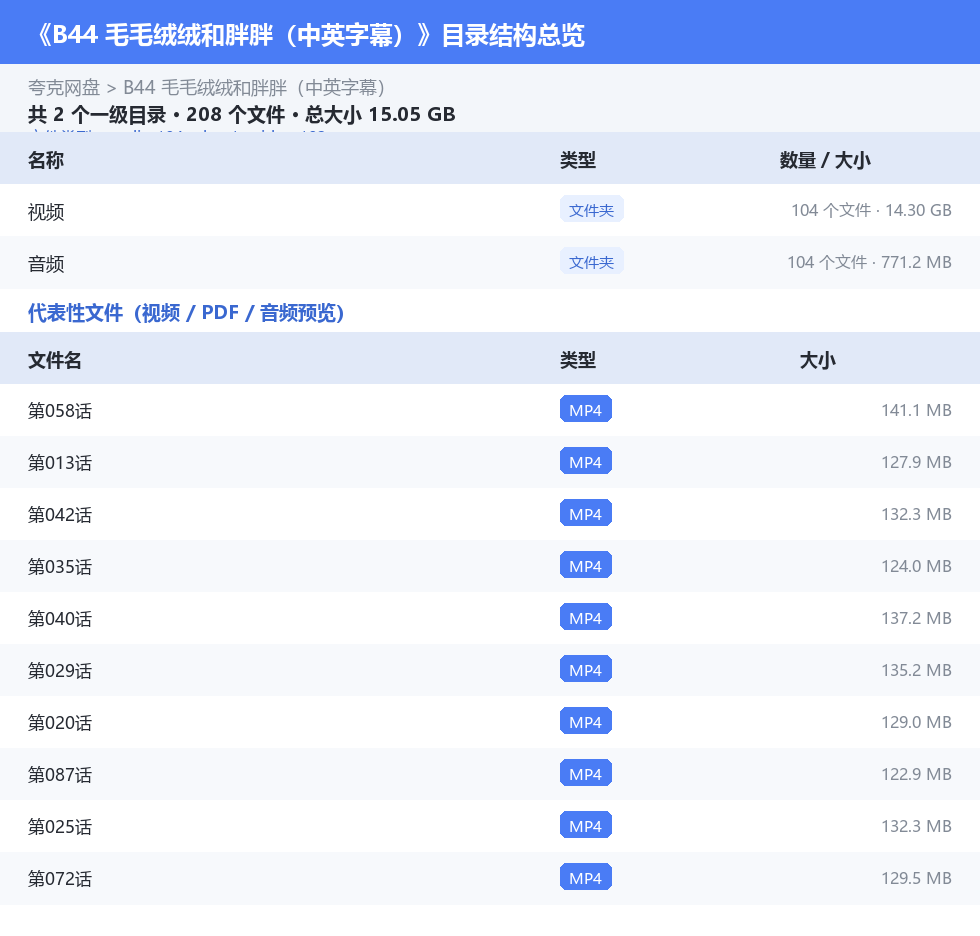Click the MP4 badge for 第013话
The width and height of the screenshot is (980, 936).
click(x=586, y=461)
